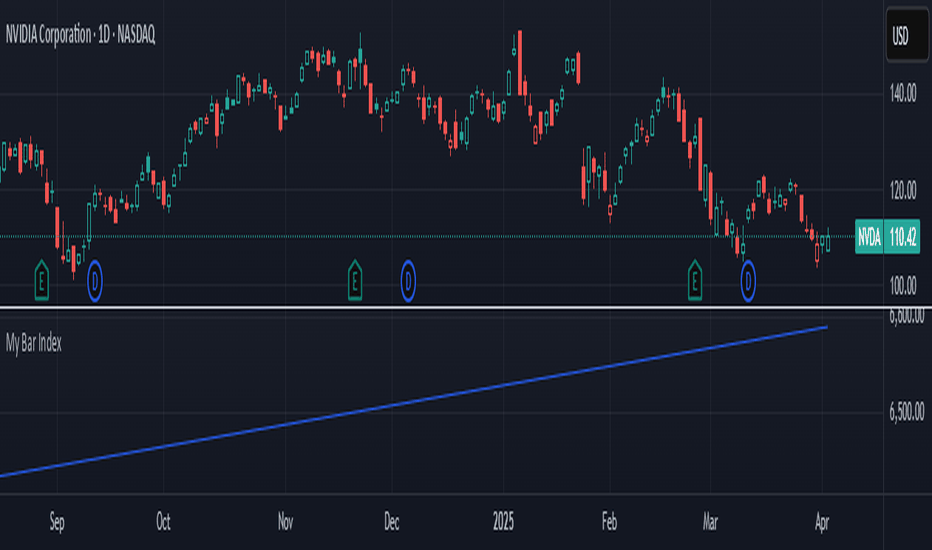
Task: Click the earnings marker in late February
Action: click(x=695, y=280)
